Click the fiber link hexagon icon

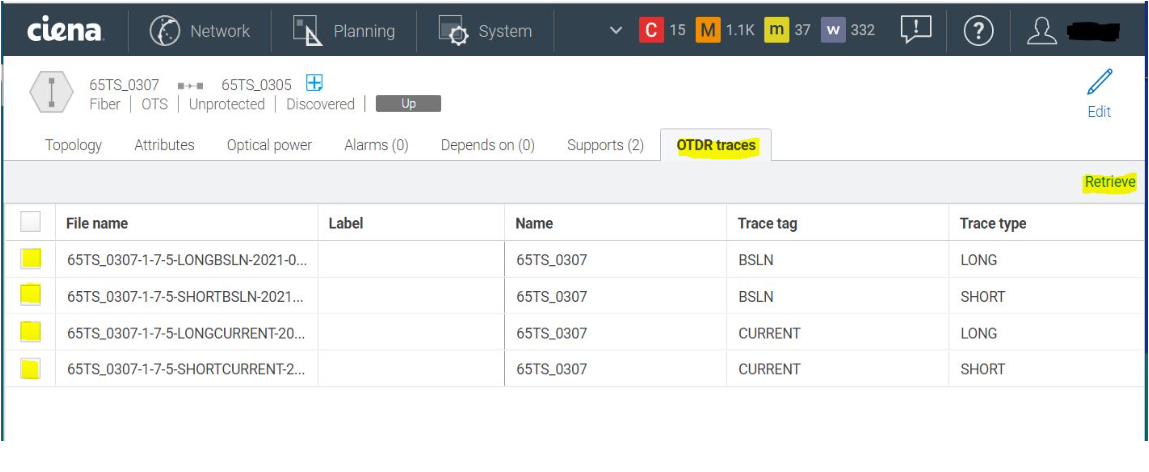pyautogui.click(x=51, y=92)
